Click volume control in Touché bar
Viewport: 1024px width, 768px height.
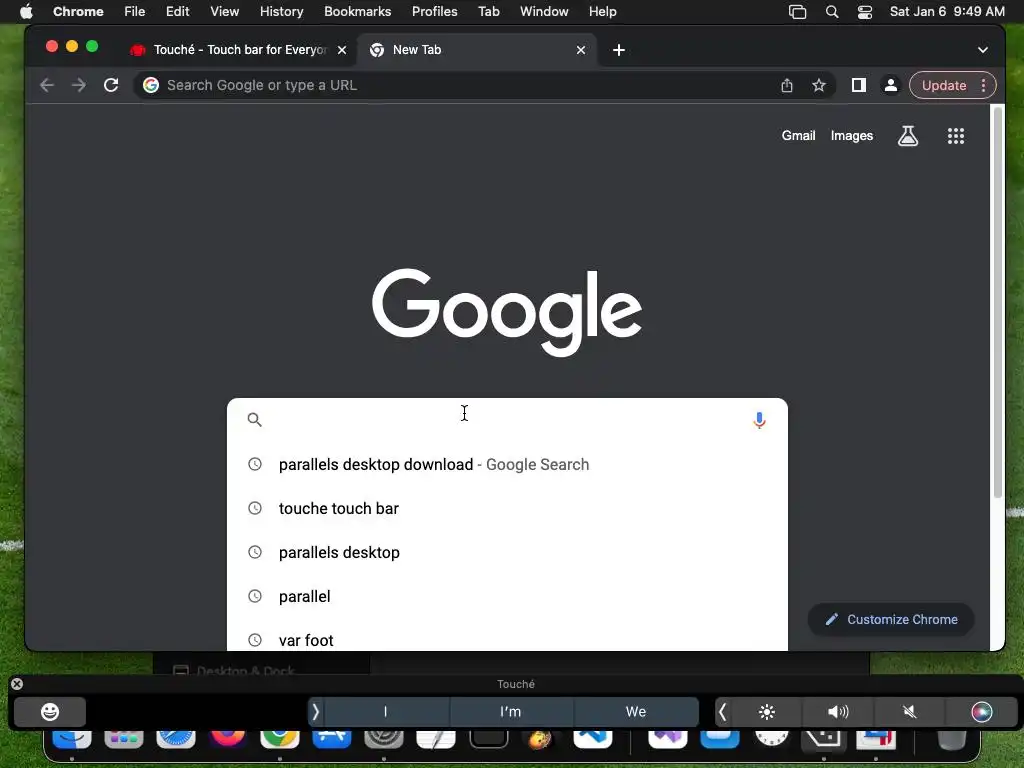[x=839, y=712]
